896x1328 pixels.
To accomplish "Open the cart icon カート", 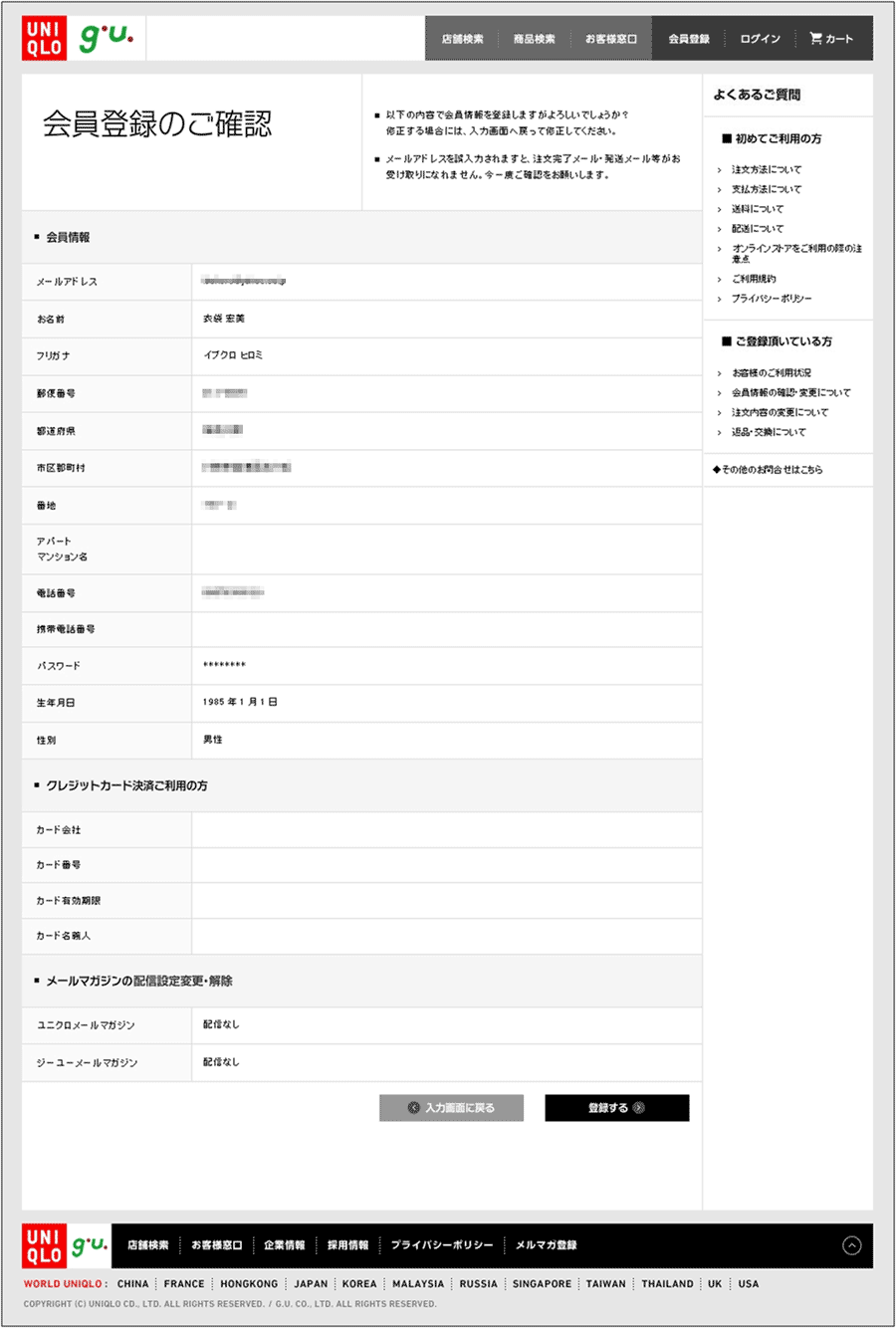I will pos(831,39).
